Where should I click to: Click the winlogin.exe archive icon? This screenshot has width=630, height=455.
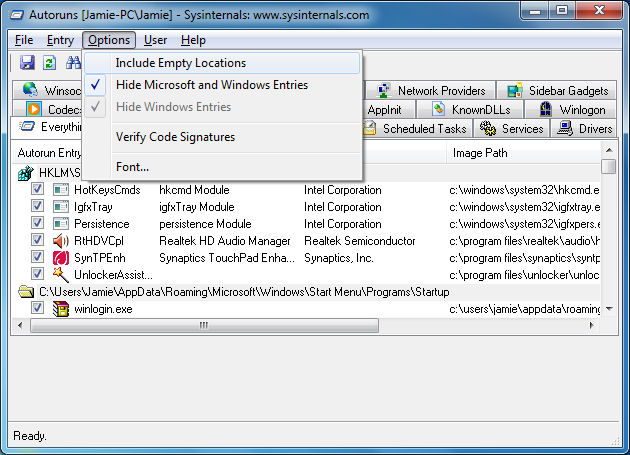61,309
